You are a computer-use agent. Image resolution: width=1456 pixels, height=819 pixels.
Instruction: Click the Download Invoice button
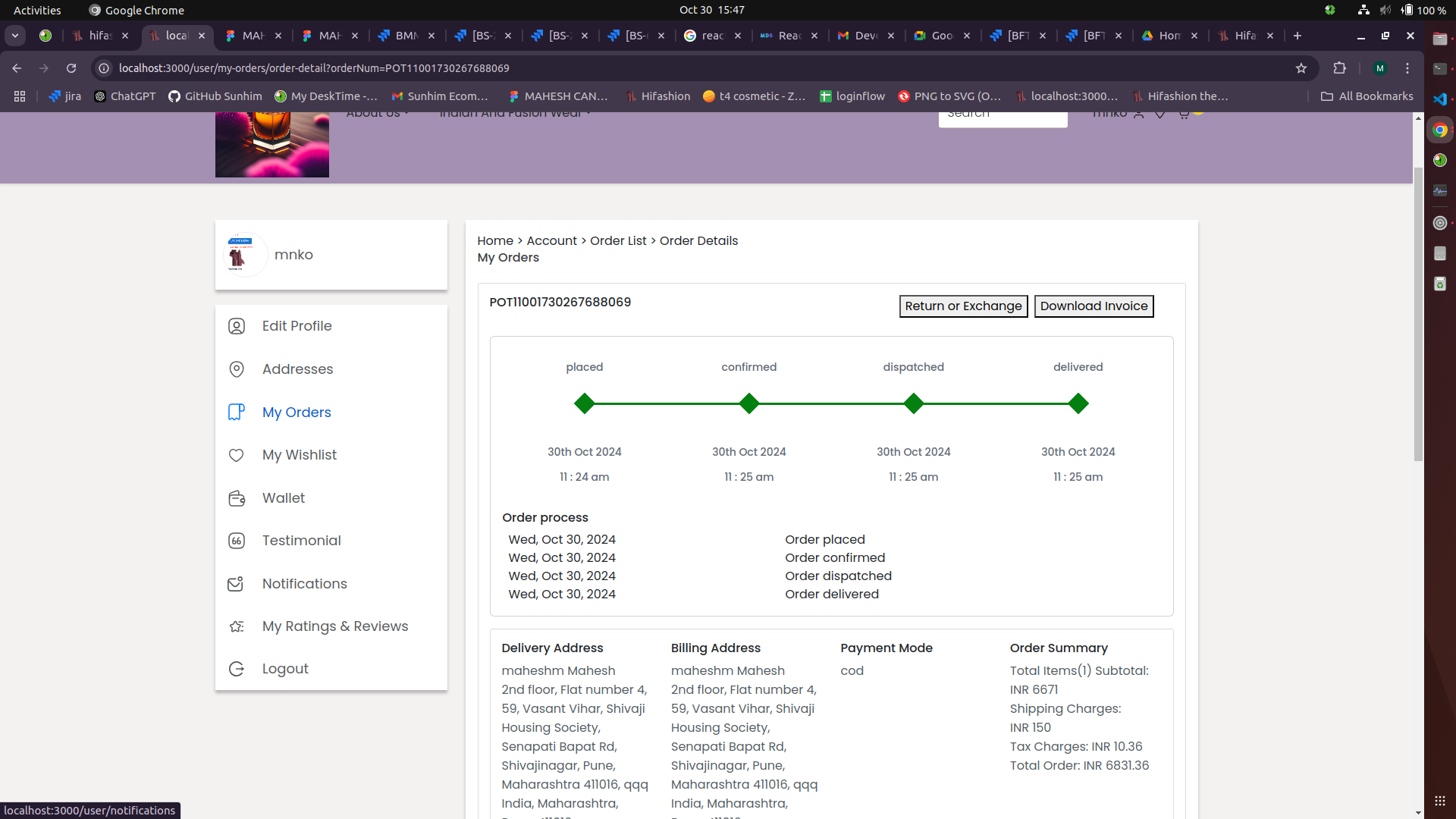1094,306
